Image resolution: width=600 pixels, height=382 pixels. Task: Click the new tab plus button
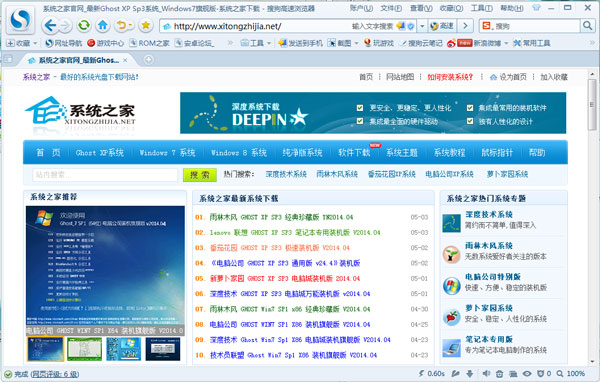(x=148, y=60)
